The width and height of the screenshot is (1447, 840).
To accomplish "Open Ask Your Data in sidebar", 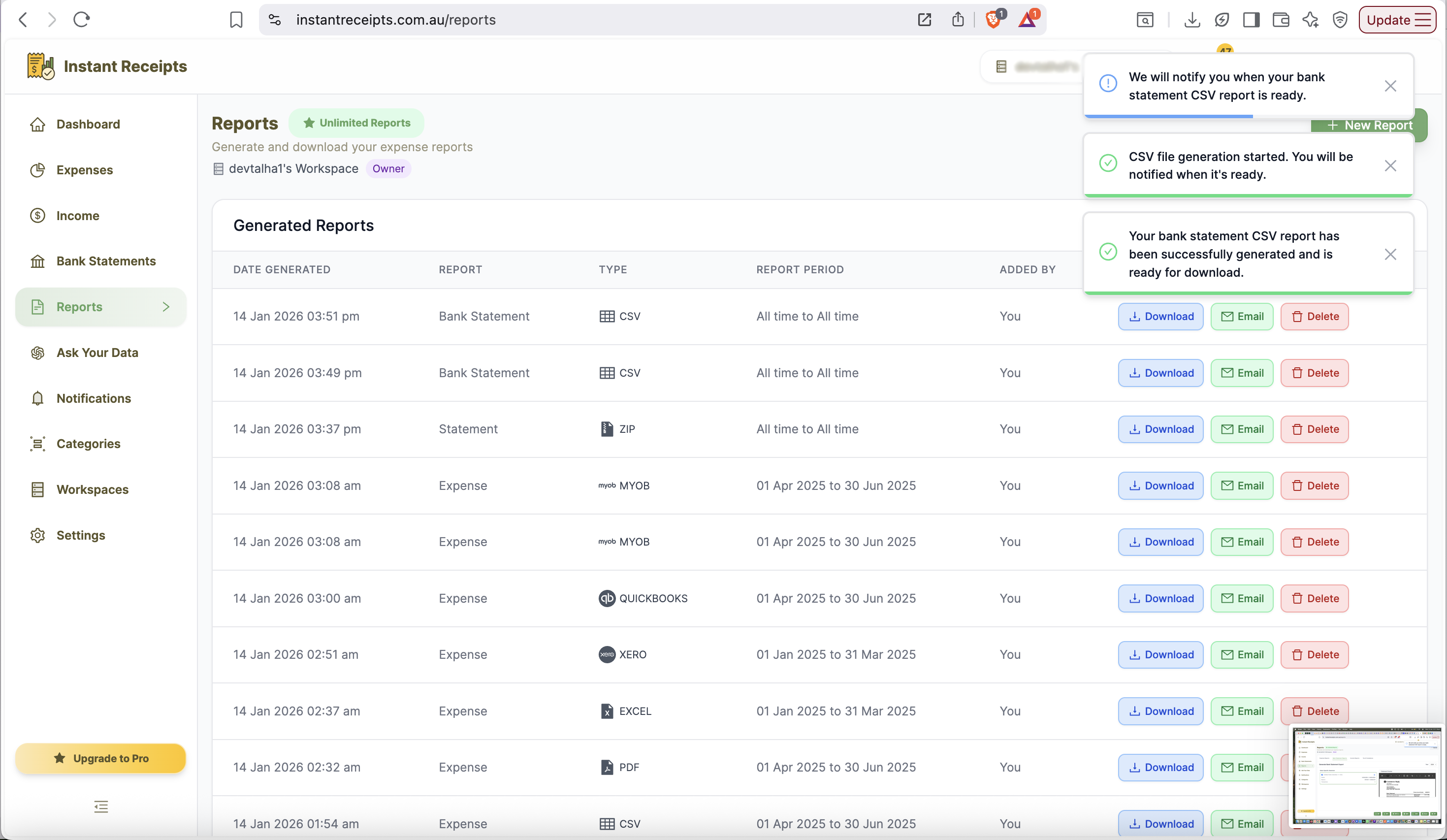I will (100, 353).
